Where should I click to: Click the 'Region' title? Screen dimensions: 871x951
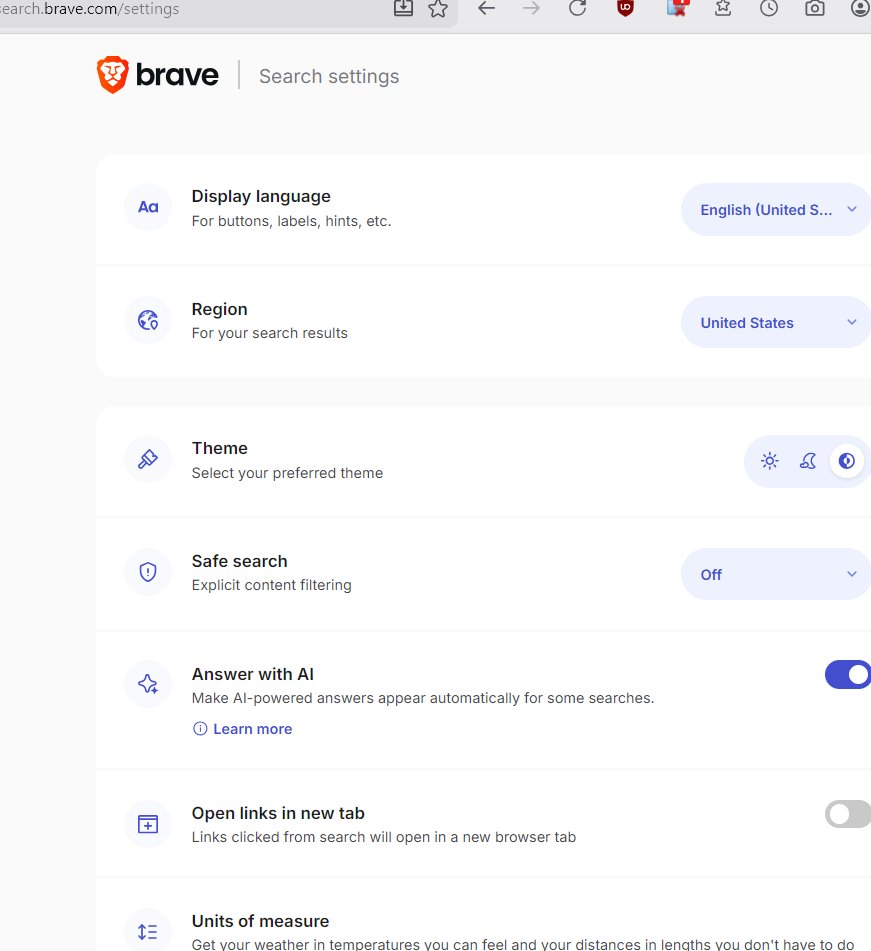(x=220, y=309)
